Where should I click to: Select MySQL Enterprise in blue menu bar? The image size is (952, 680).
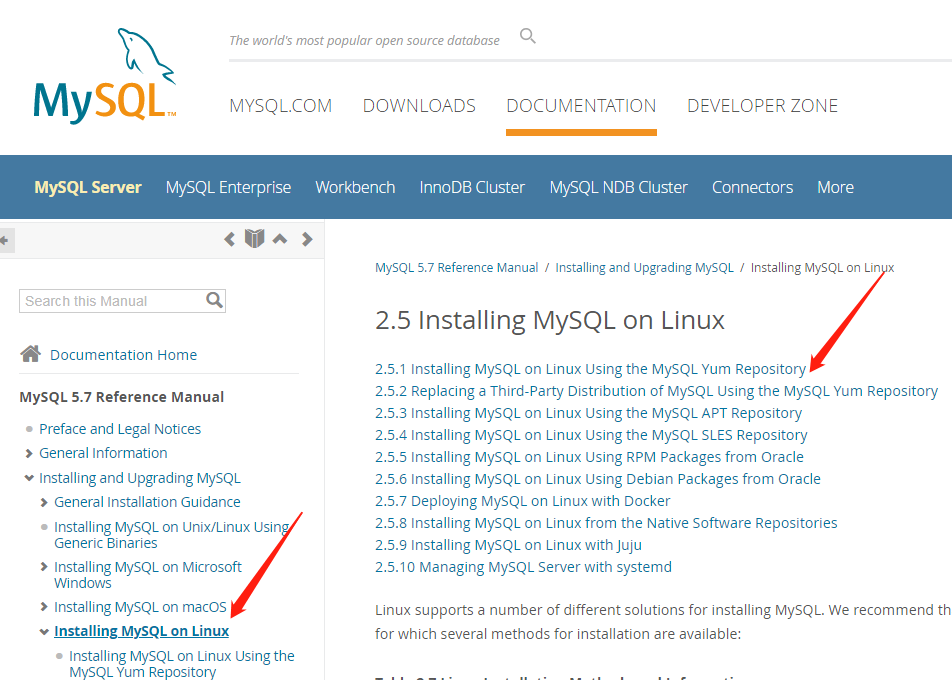228,187
